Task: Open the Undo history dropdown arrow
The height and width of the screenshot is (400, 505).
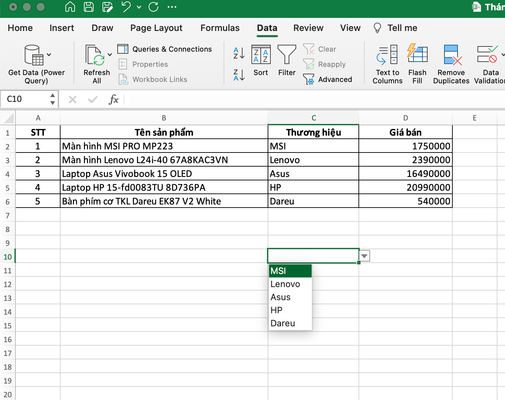Action: coord(139,7)
